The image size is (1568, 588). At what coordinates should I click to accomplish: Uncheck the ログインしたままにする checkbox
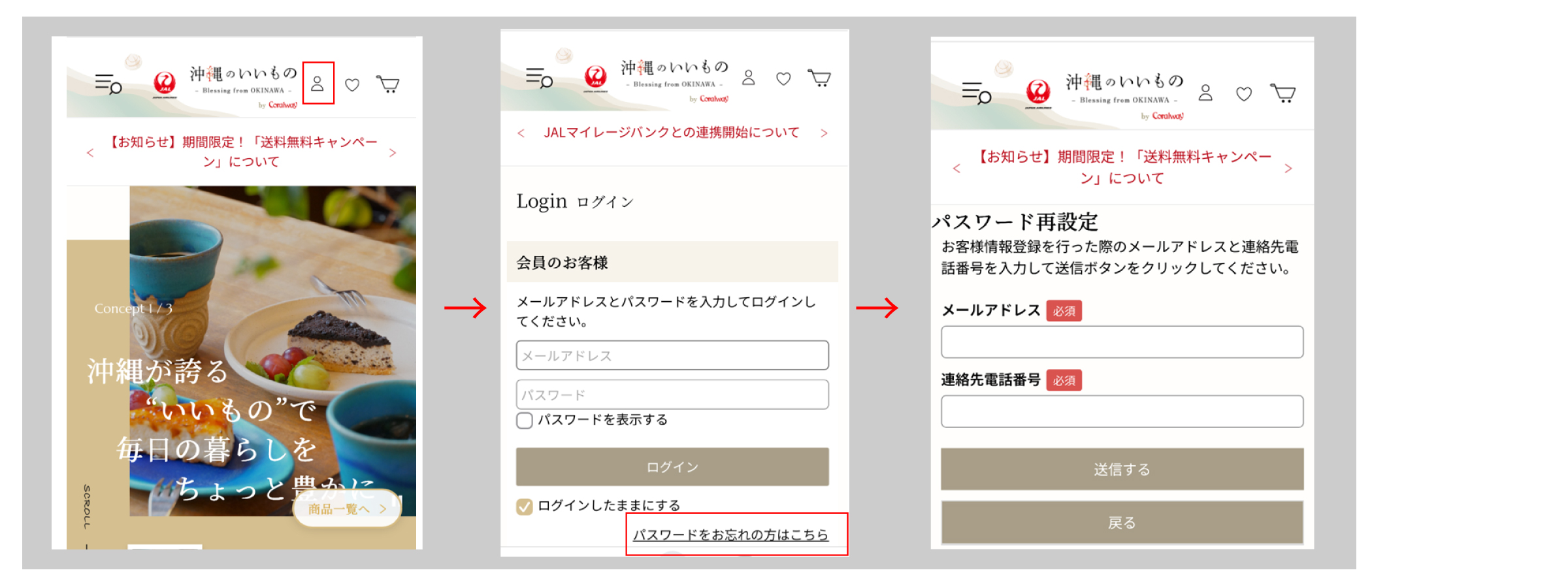tap(525, 506)
